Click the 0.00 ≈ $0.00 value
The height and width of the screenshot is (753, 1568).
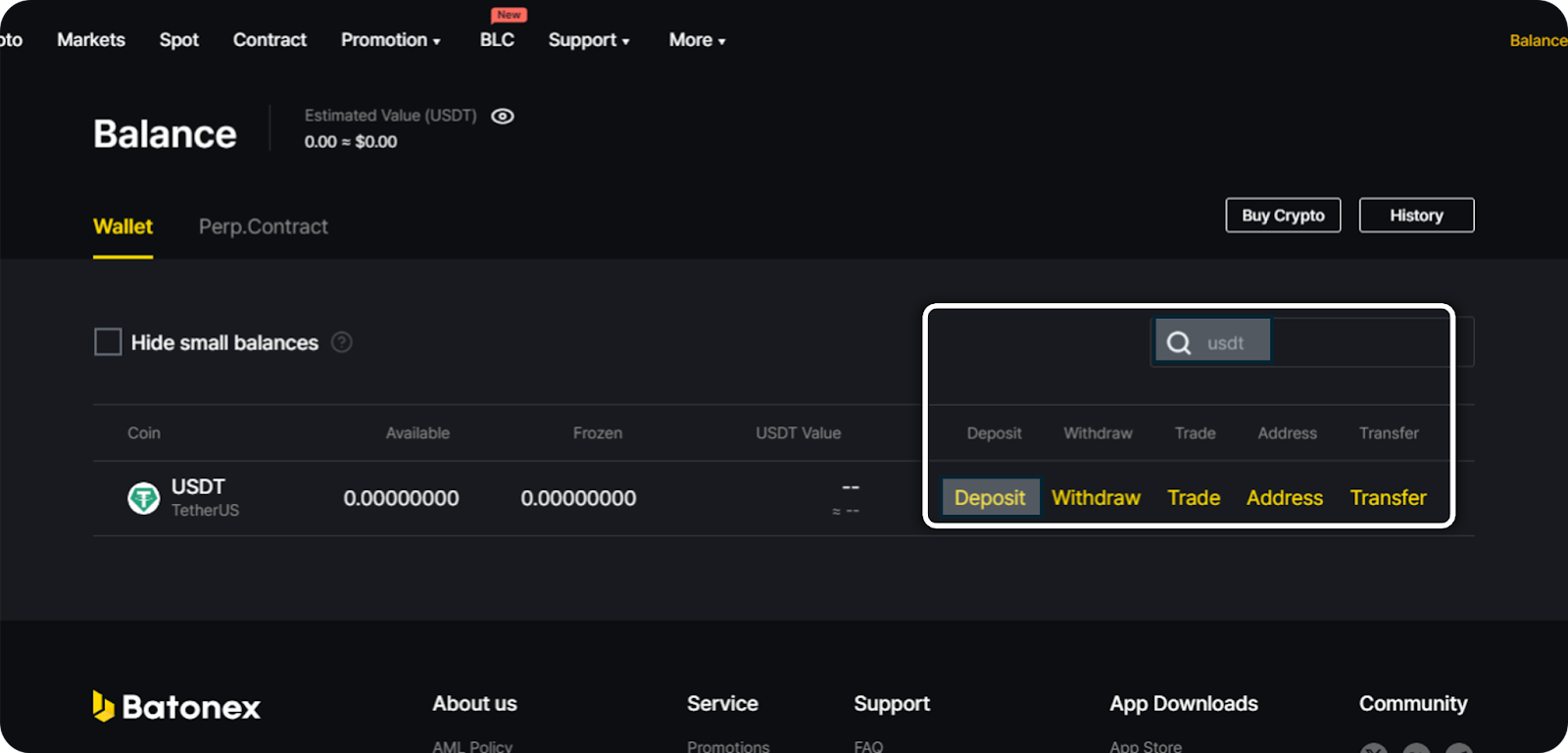coord(351,141)
